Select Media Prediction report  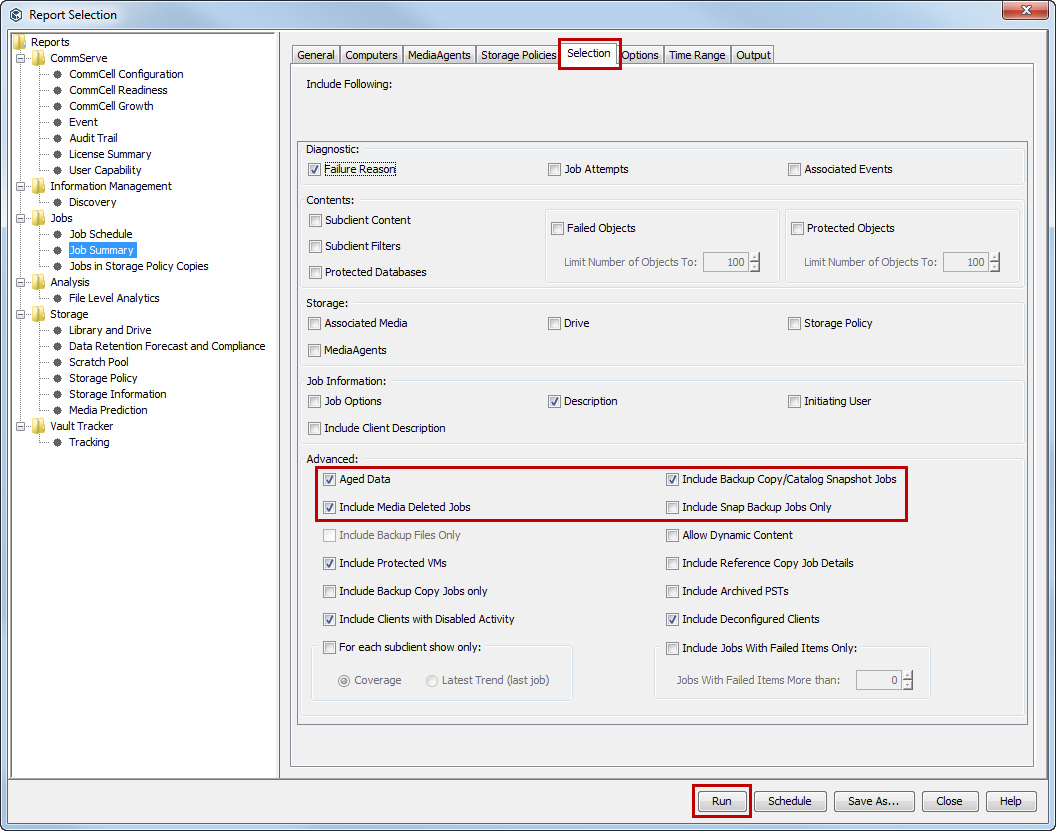click(x=108, y=410)
